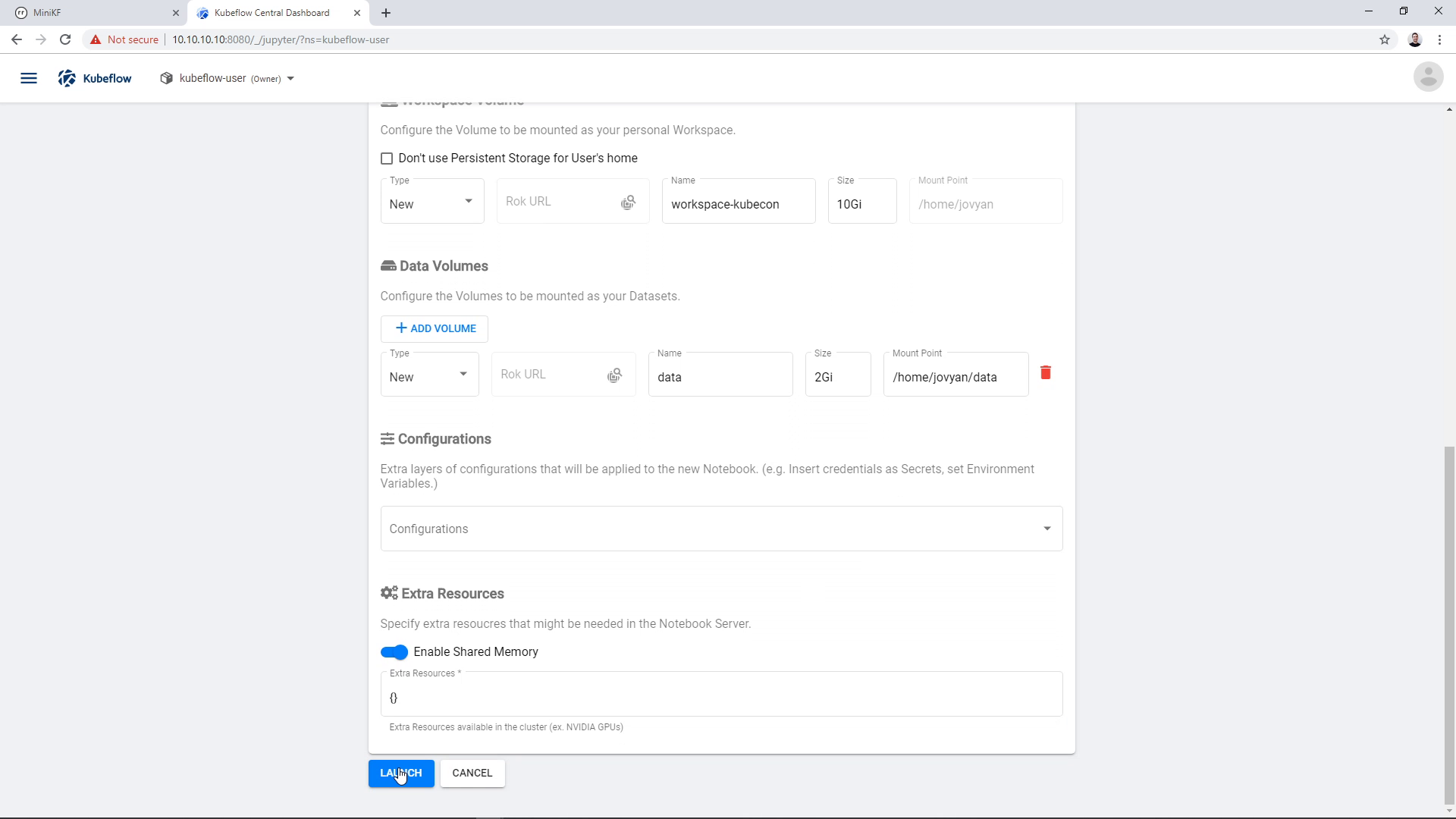Go back to the previous page
The width and height of the screenshot is (1456, 819).
pyautogui.click(x=17, y=39)
